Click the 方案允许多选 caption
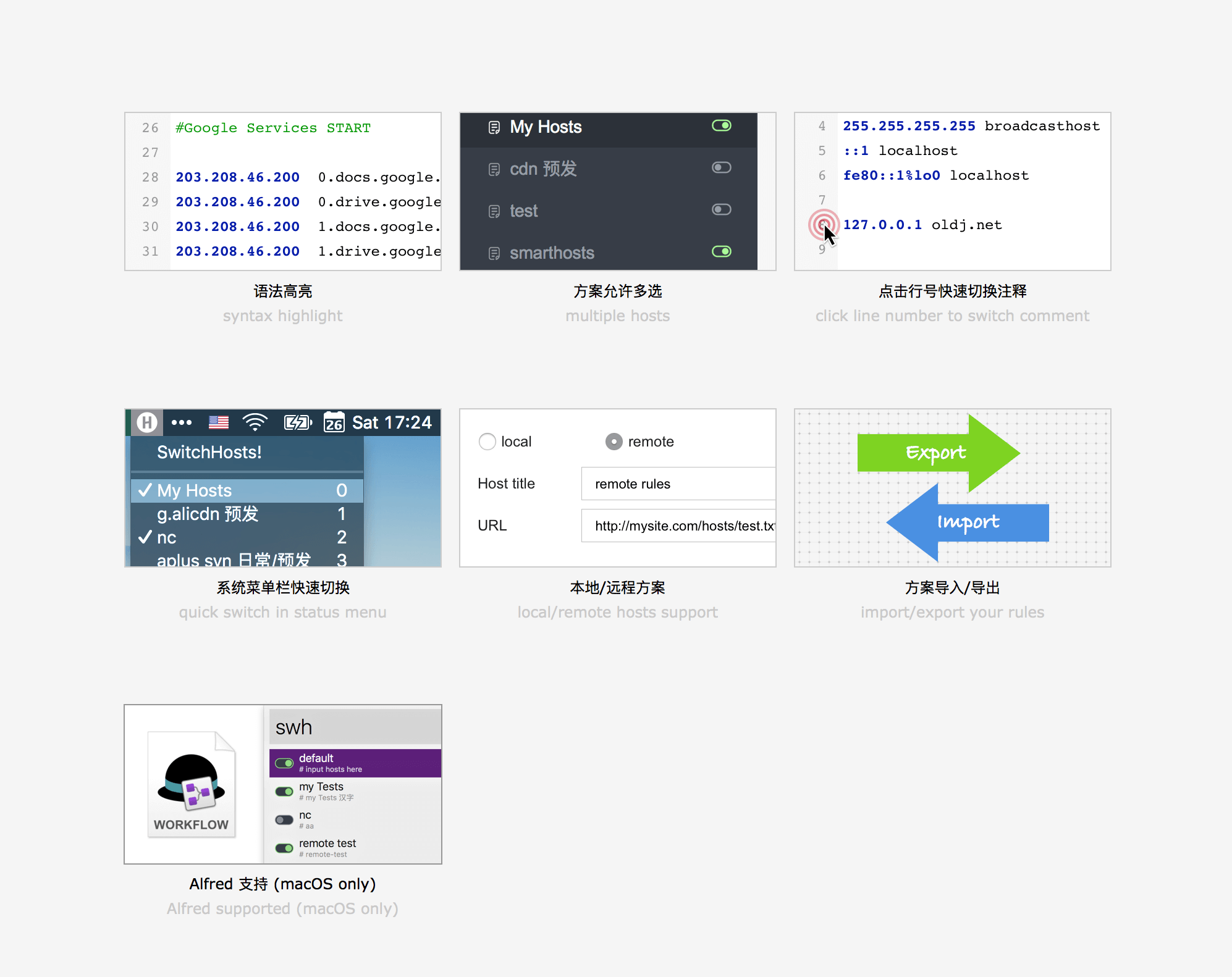Screen dimensions: 1232x977 pyautogui.click(x=618, y=291)
